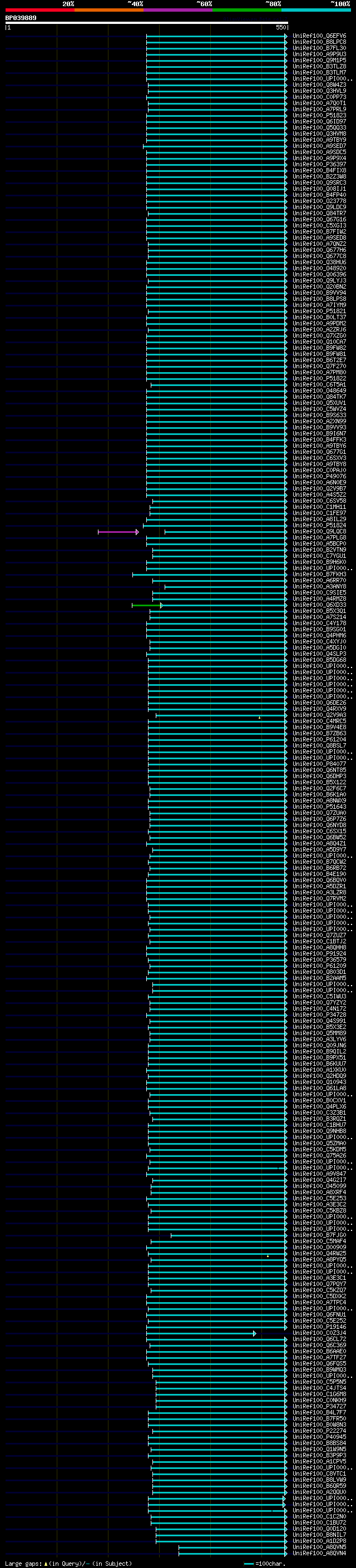Screen dimensions: 356x1568
Task: Select row label UniRef100_B5X3Q1
Action: tap(319, 611)
